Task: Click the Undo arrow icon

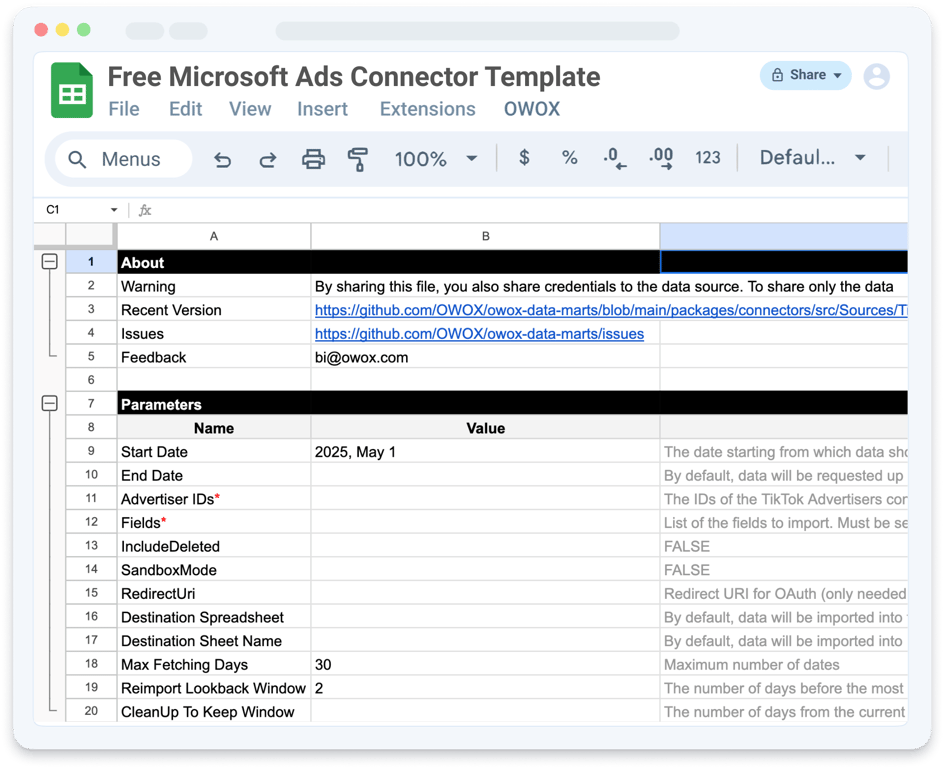Action: 223,159
